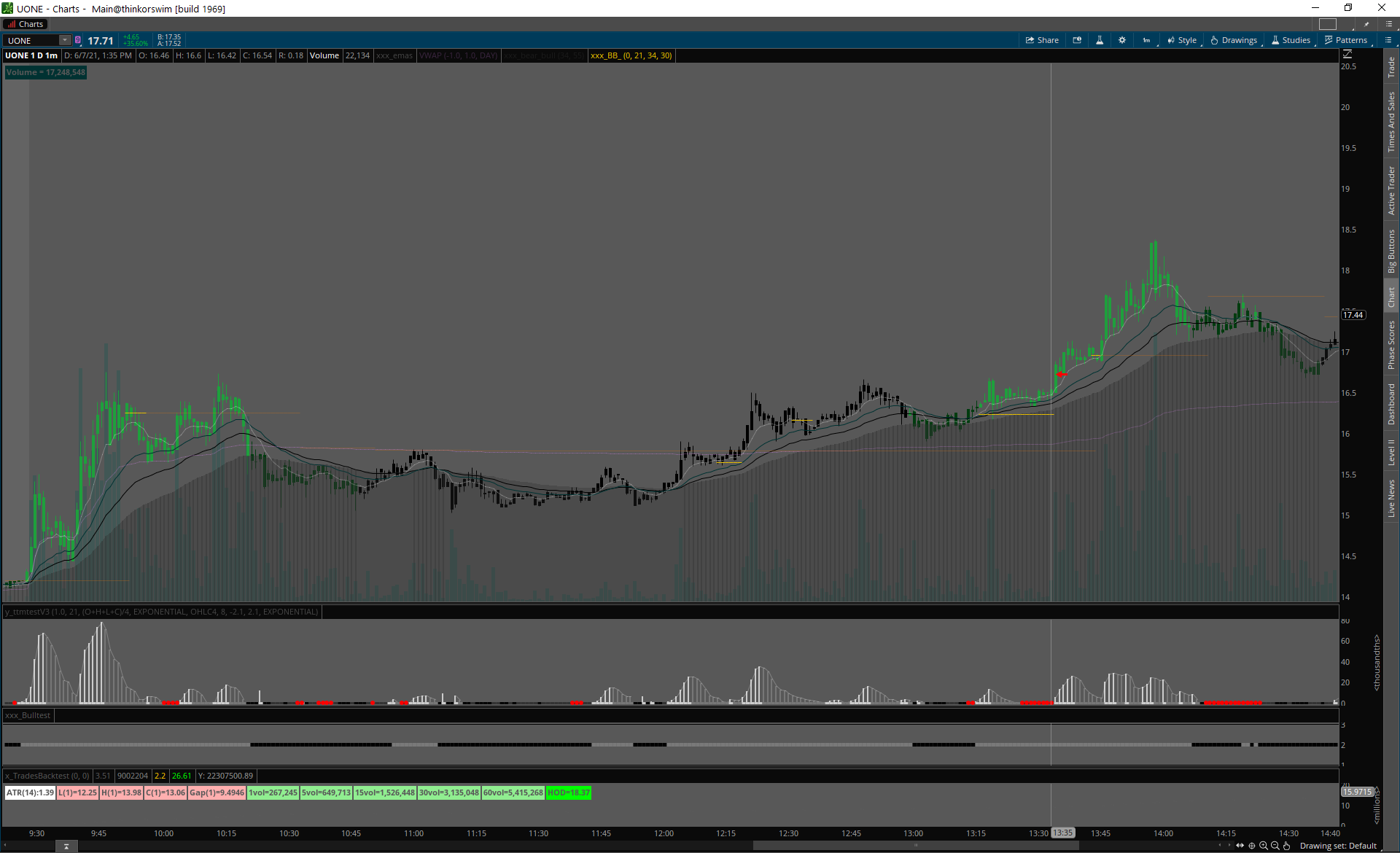Expand the Style menu

point(1182,40)
